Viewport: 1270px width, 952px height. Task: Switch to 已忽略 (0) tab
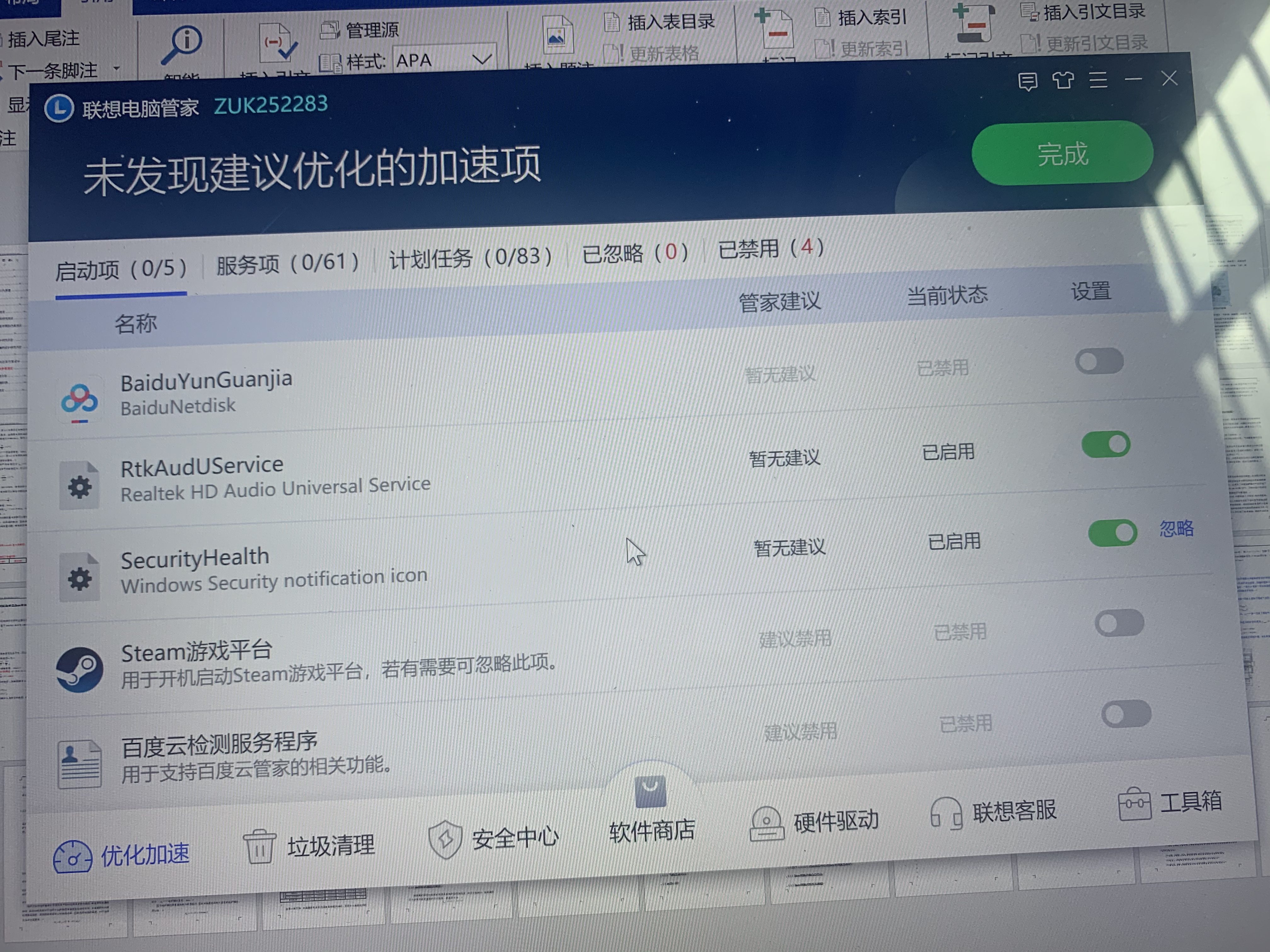click(x=635, y=253)
